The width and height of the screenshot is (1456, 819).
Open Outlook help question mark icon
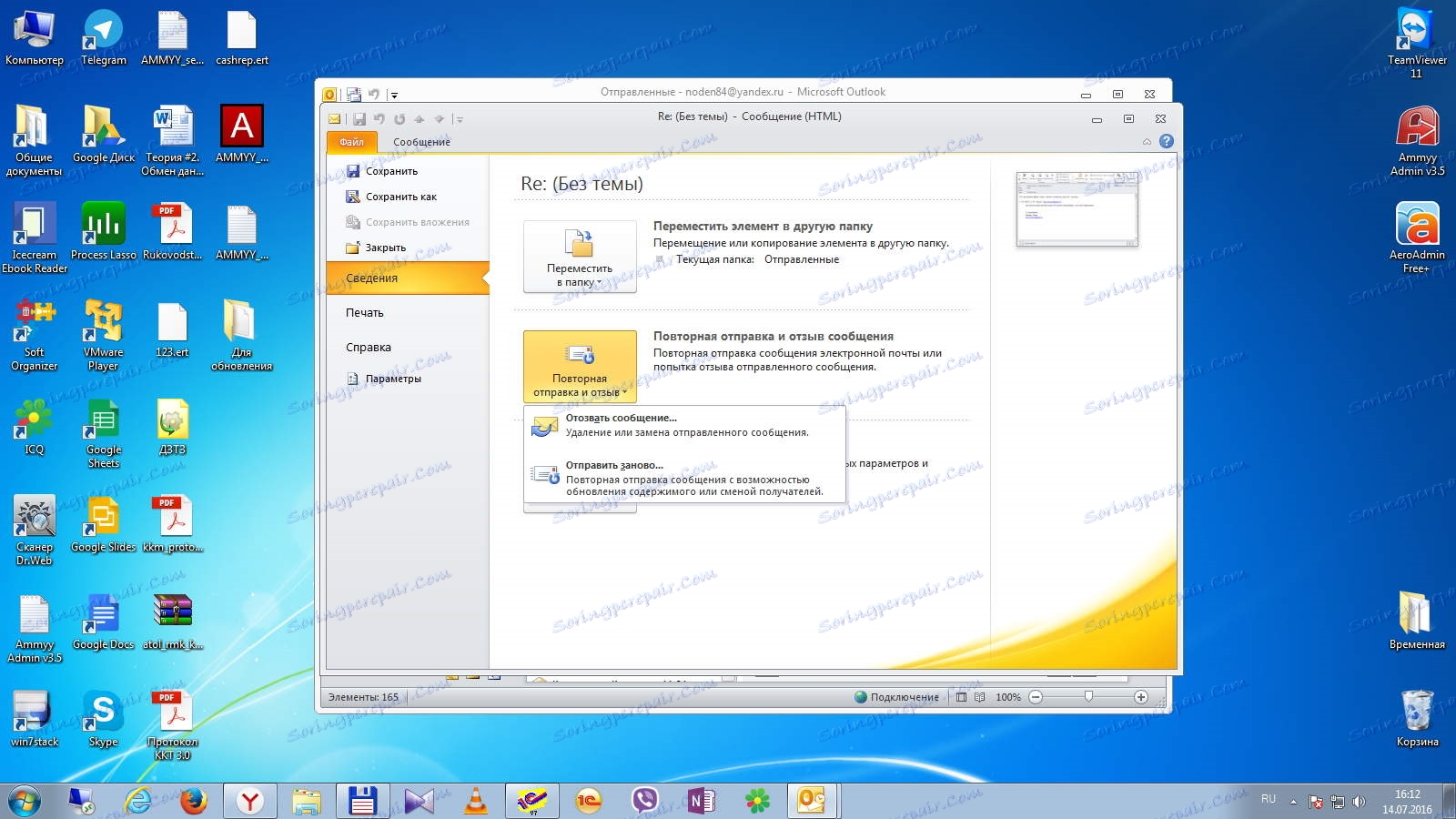point(1167,141)
